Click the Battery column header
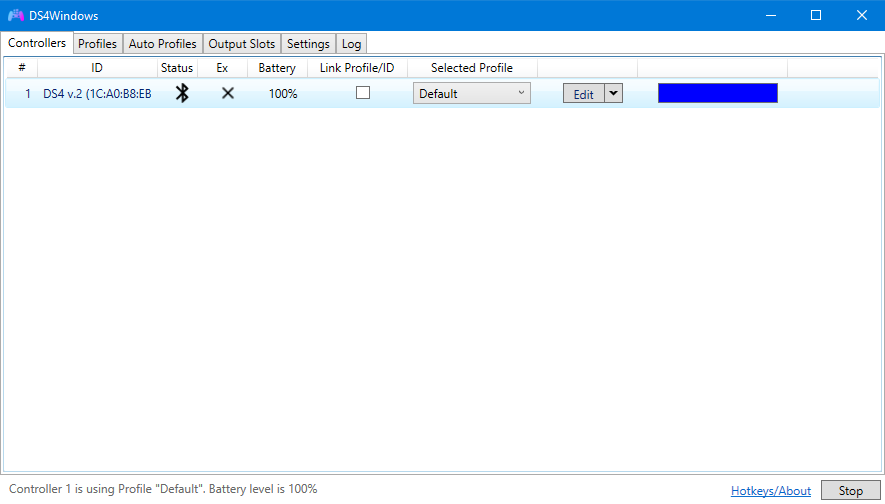Viewport: 885px width, 504px height. pos(277,68)
